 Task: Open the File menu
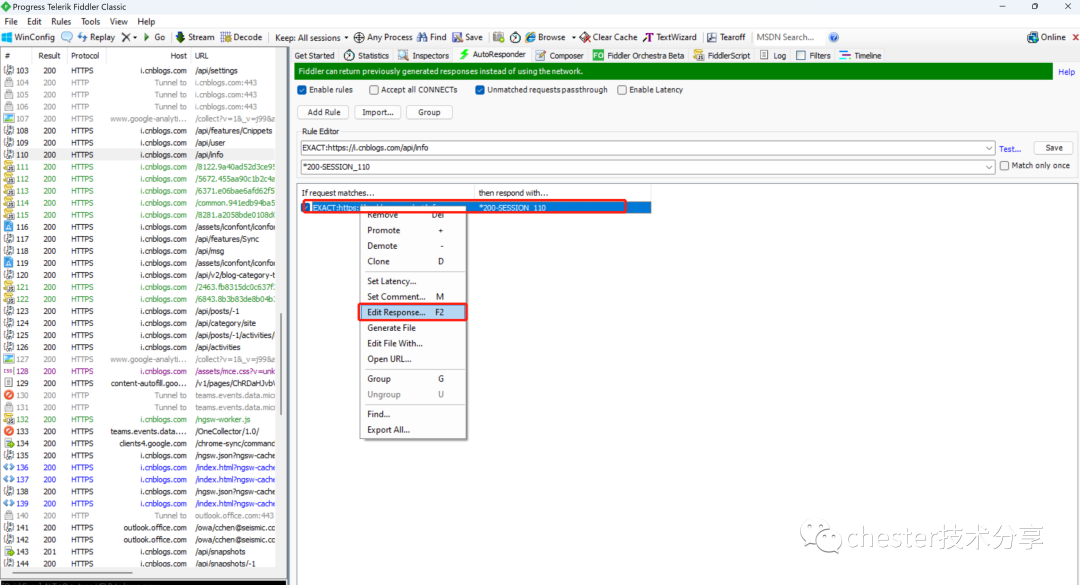(x=11, y=21)
